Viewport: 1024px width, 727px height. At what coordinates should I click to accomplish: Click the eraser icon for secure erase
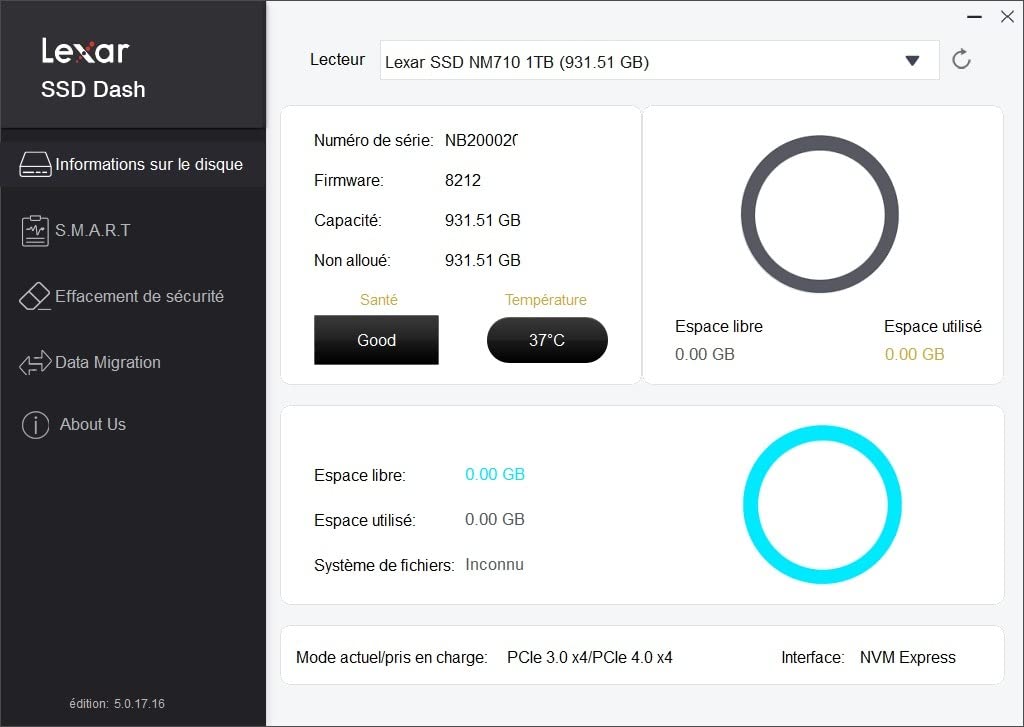click(x=35, y=297)
